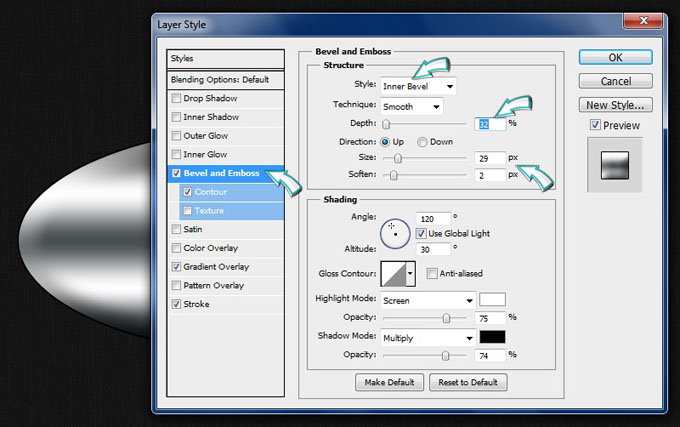The image size is (680, 427).
Task: Click the OK button
Action: [615, 57]
